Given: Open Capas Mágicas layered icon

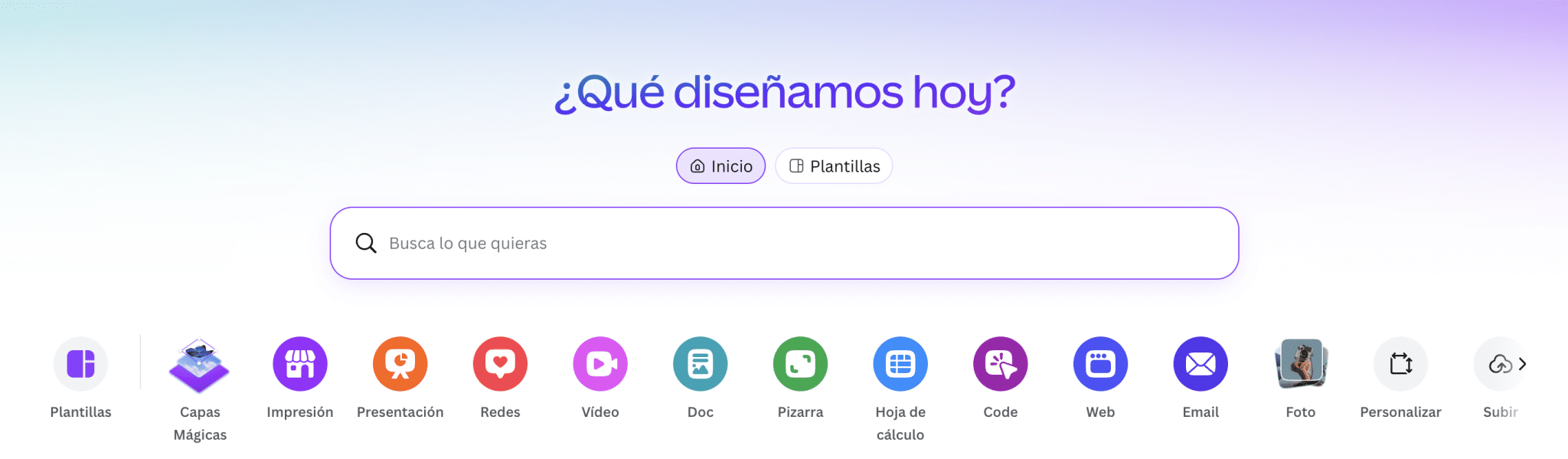Looking at the screenshot, I should pyautogui.click(x=200, y=364).
